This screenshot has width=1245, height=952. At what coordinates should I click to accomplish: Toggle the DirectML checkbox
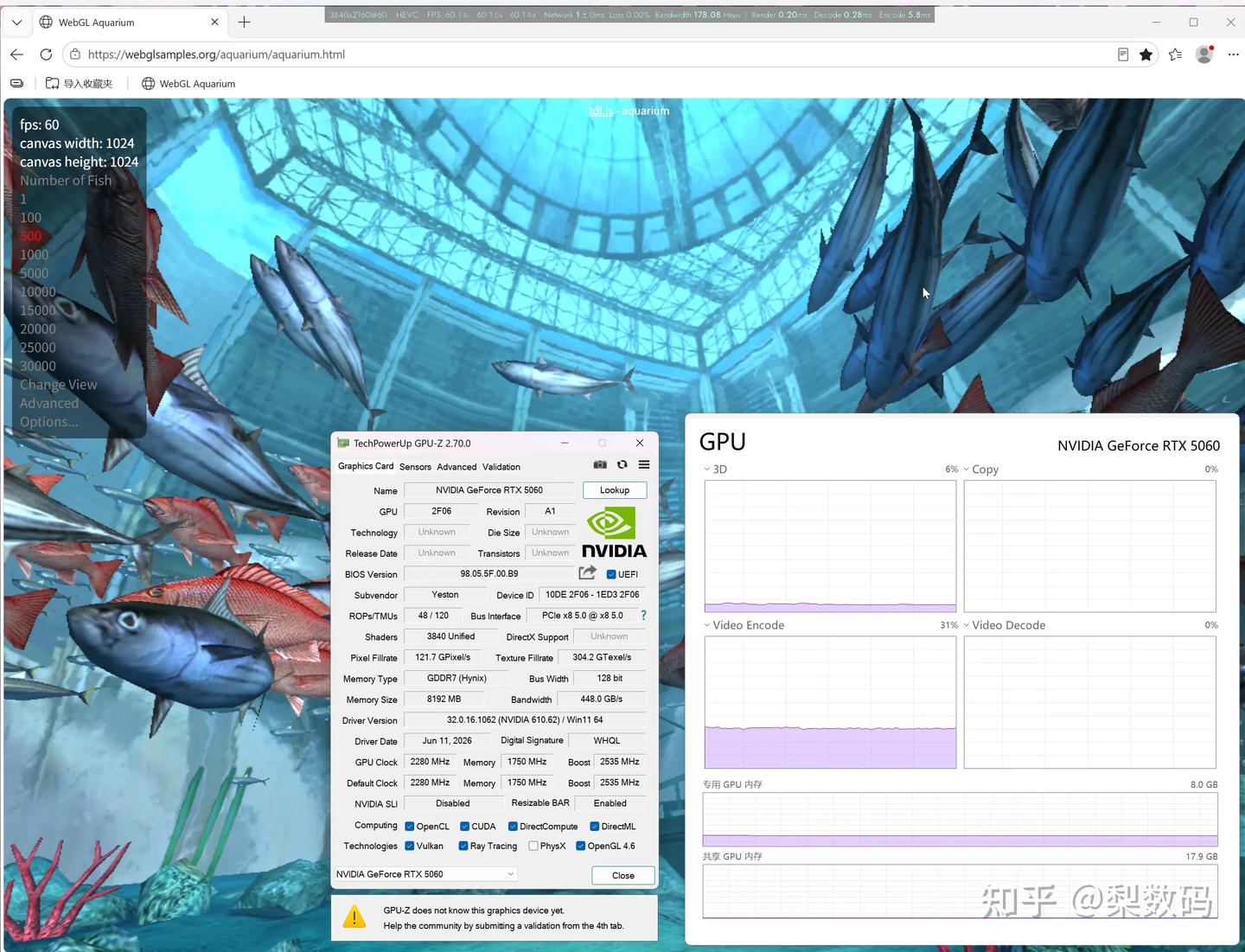click(x=595, y=827)
